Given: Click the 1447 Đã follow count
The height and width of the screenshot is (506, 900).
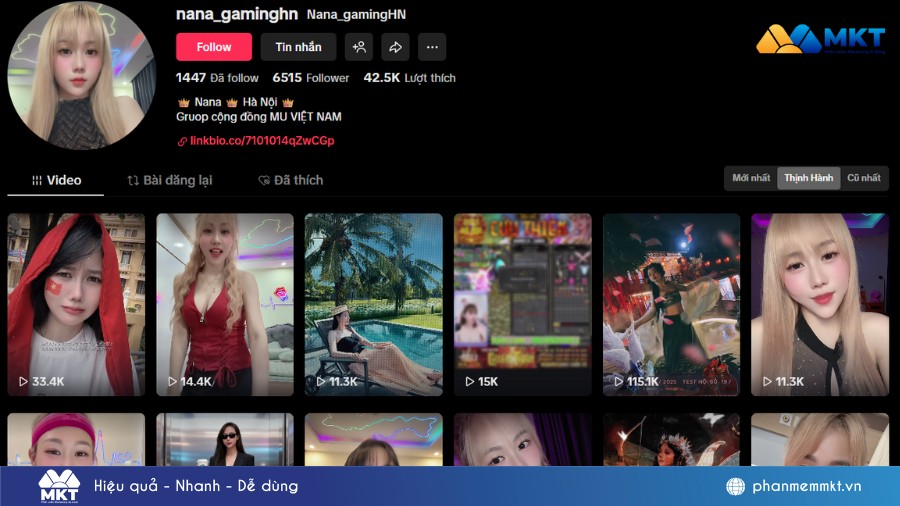Looking at the screenshot, I should coord(217,78).
